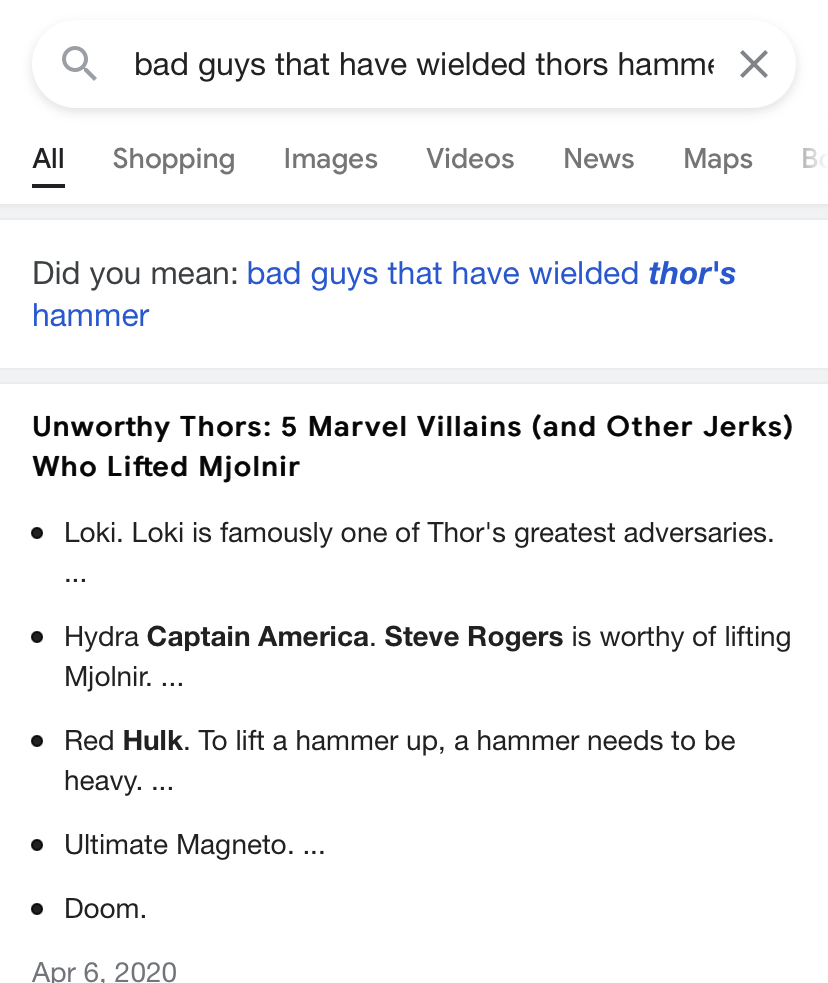Go to the Videos tab
Image resolution: width=828 pixels, height=983 pixels.
coord(470,159)
